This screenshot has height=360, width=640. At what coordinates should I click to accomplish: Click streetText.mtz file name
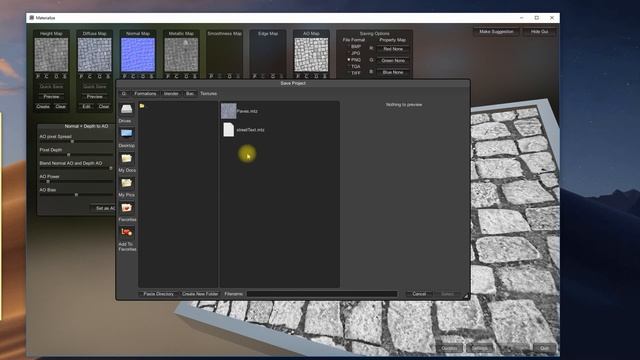(250, 130)
